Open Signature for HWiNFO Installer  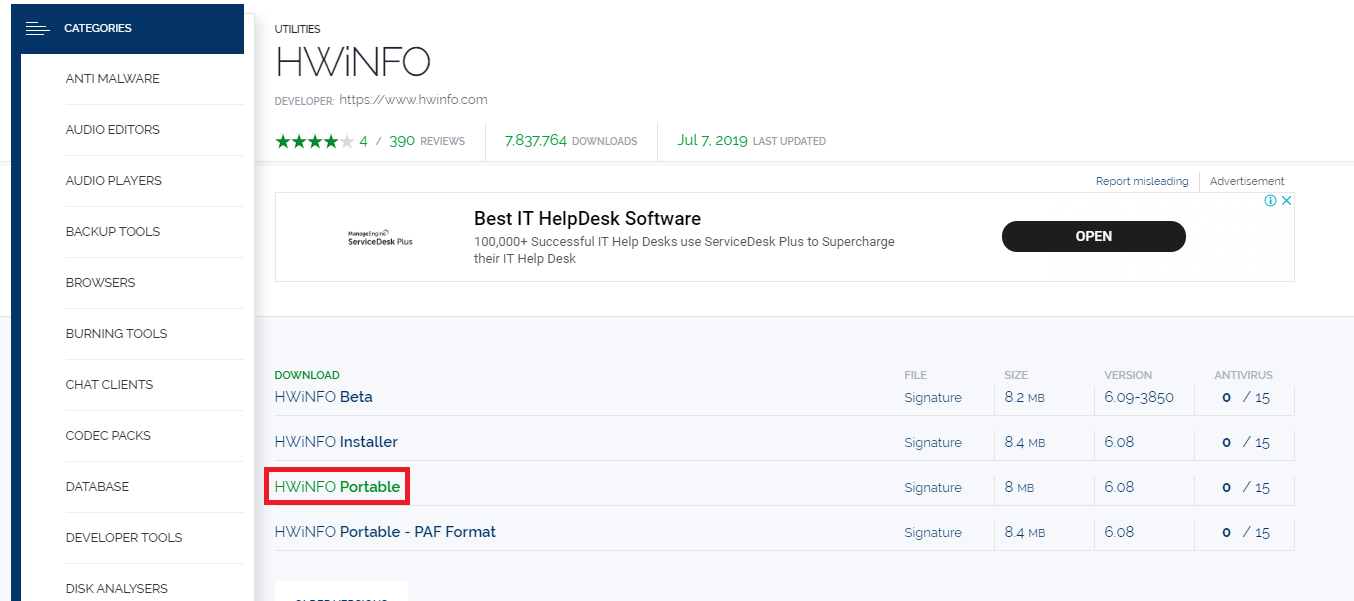tap(933, 443)
